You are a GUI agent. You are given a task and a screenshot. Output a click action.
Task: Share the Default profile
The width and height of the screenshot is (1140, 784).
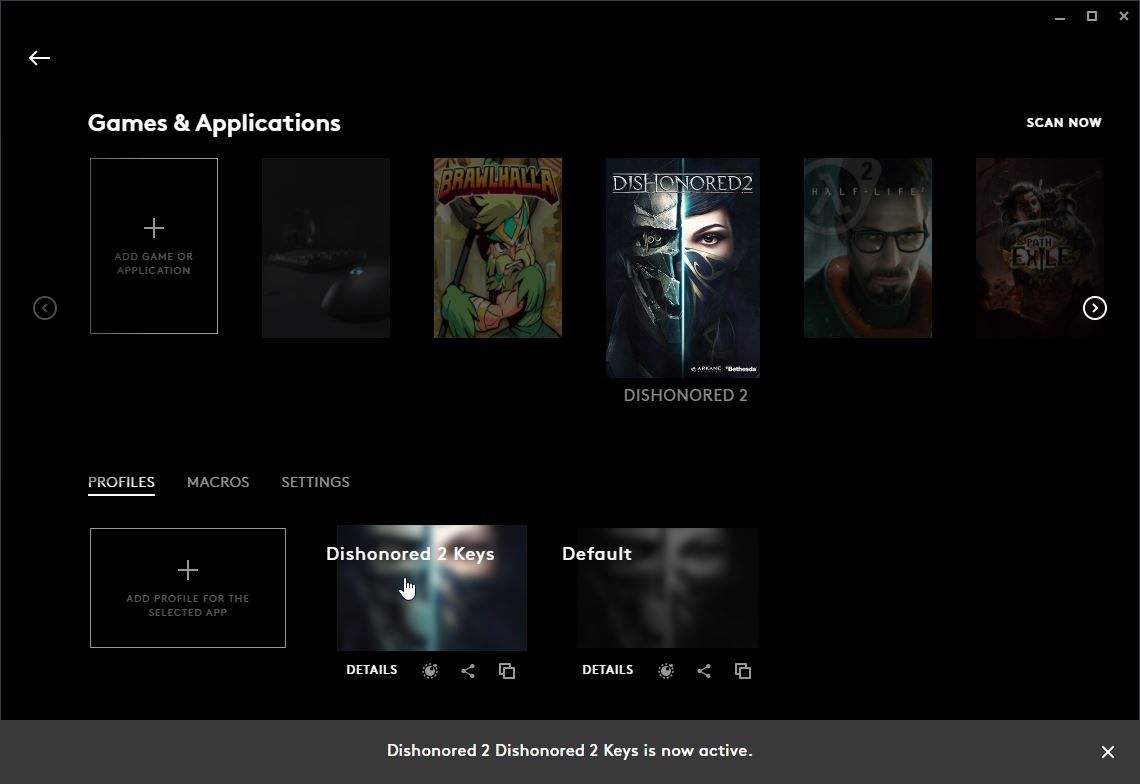[704, 671]
